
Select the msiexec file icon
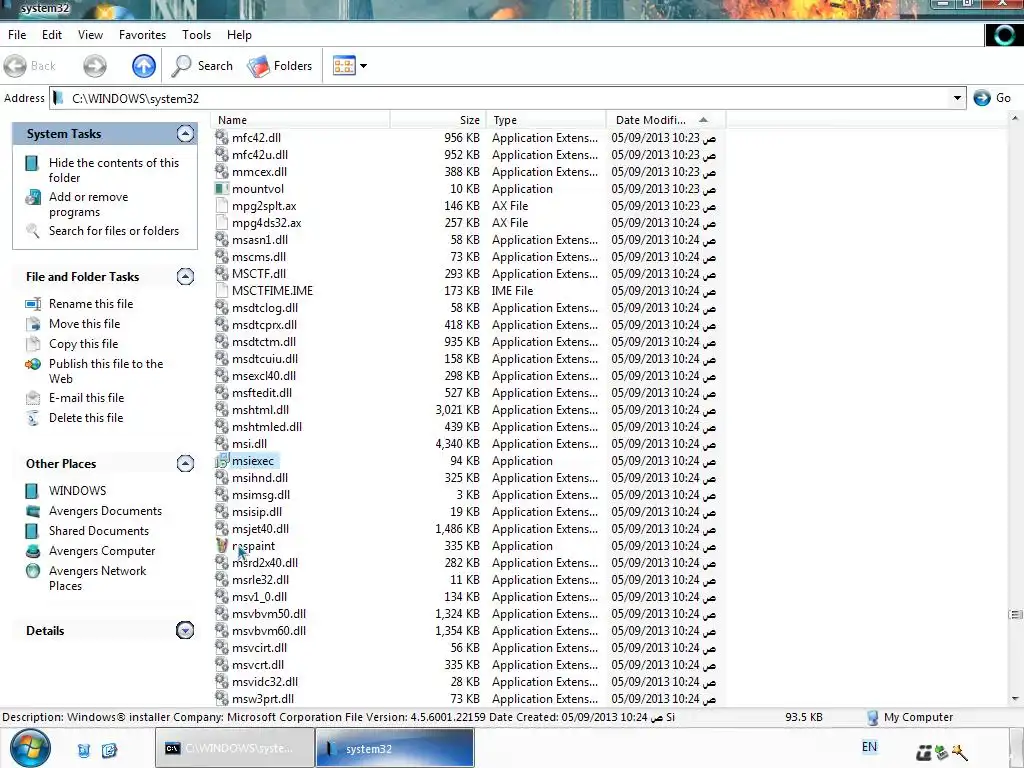(x=222, y=460)
